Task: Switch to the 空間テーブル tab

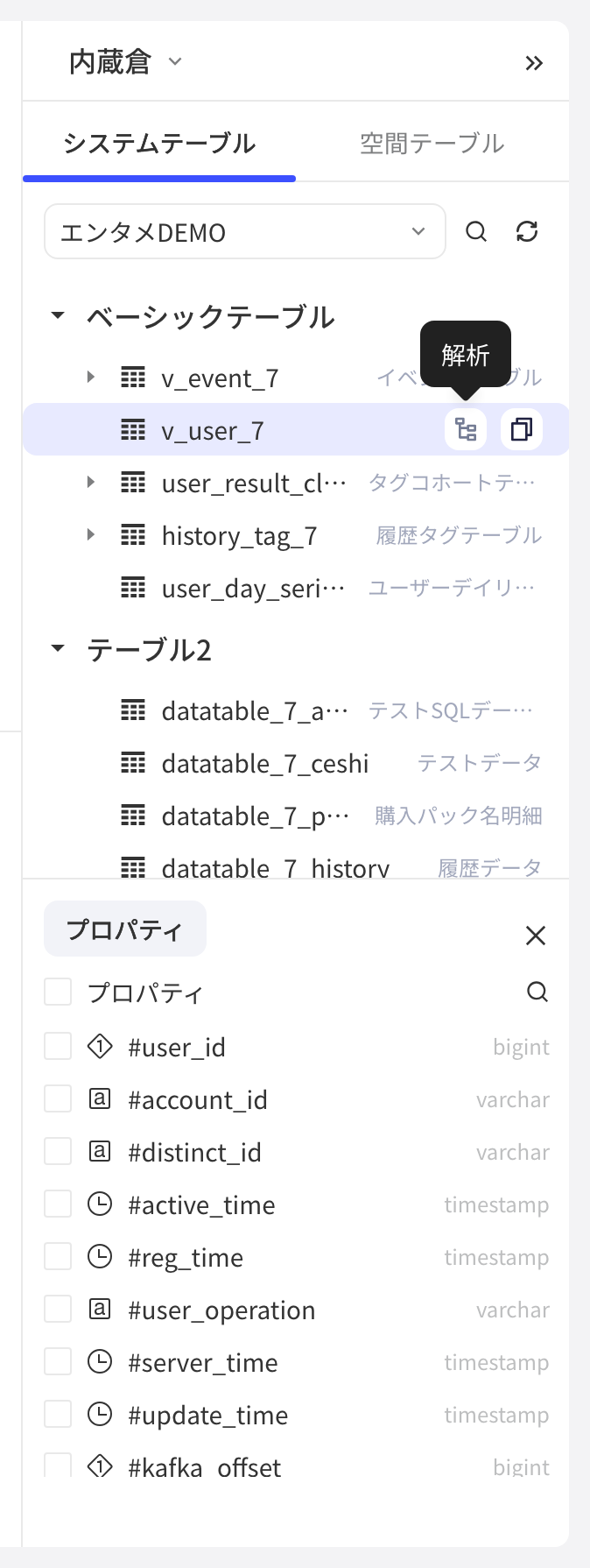Action: pyautogui.click(x=432, y=144)
